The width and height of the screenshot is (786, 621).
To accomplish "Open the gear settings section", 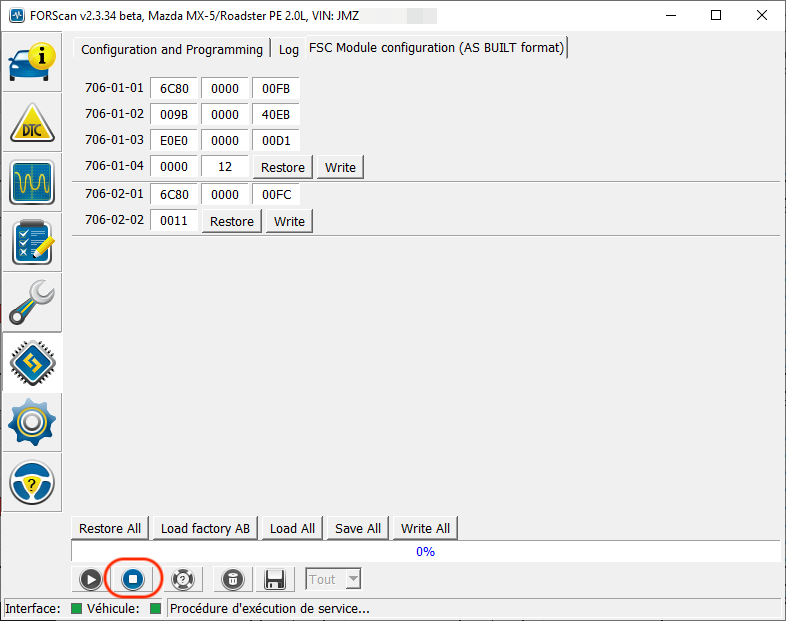I will [x=32, y=423].
